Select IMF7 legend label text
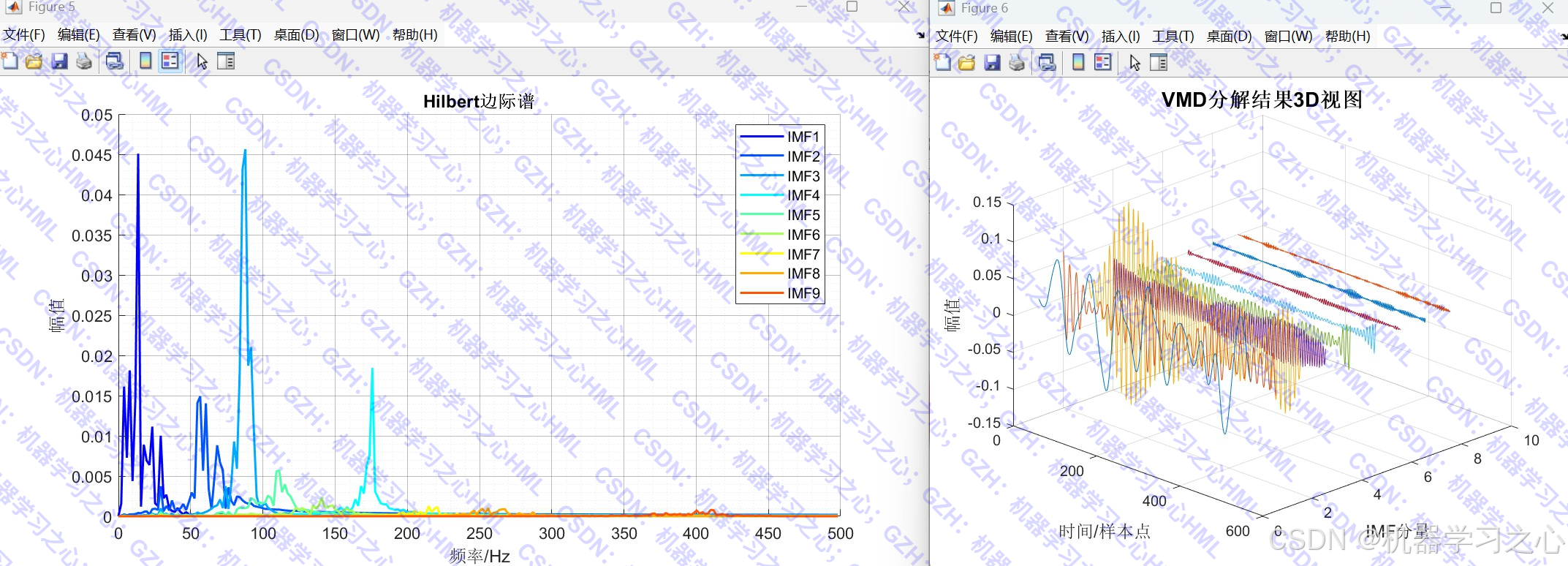Screen dimensions: 1568x566 803,254
